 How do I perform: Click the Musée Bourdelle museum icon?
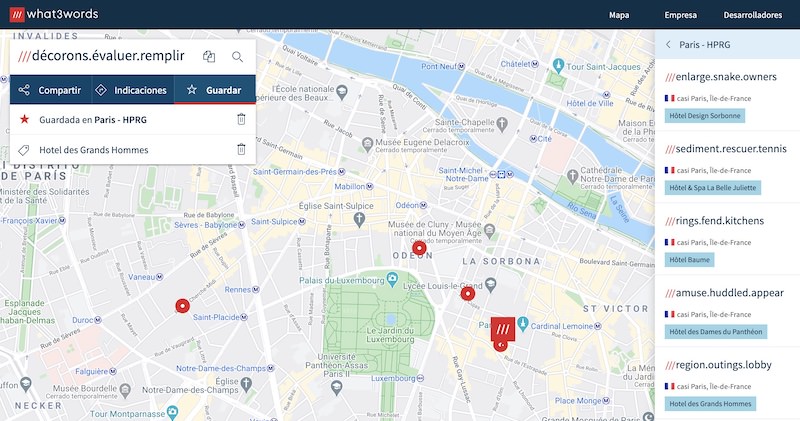[125, 390]
